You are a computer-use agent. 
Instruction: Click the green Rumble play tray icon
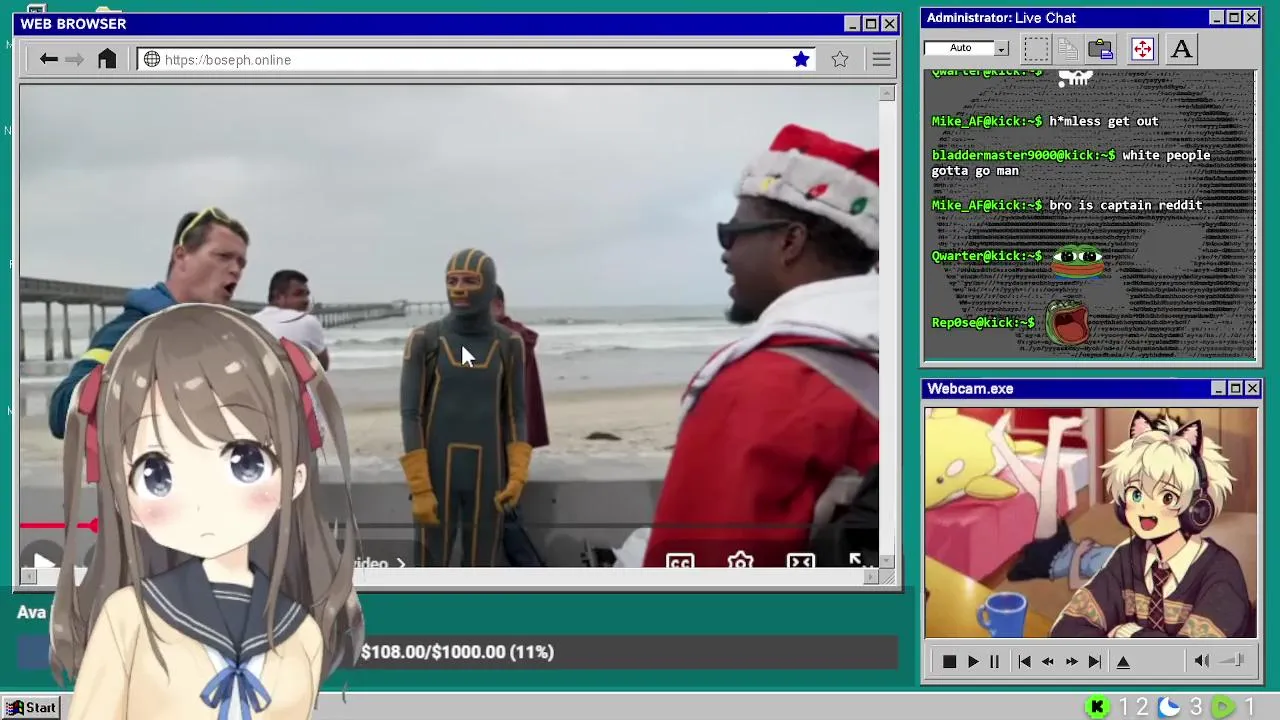pyautogui.click(x=1223, y=708)
